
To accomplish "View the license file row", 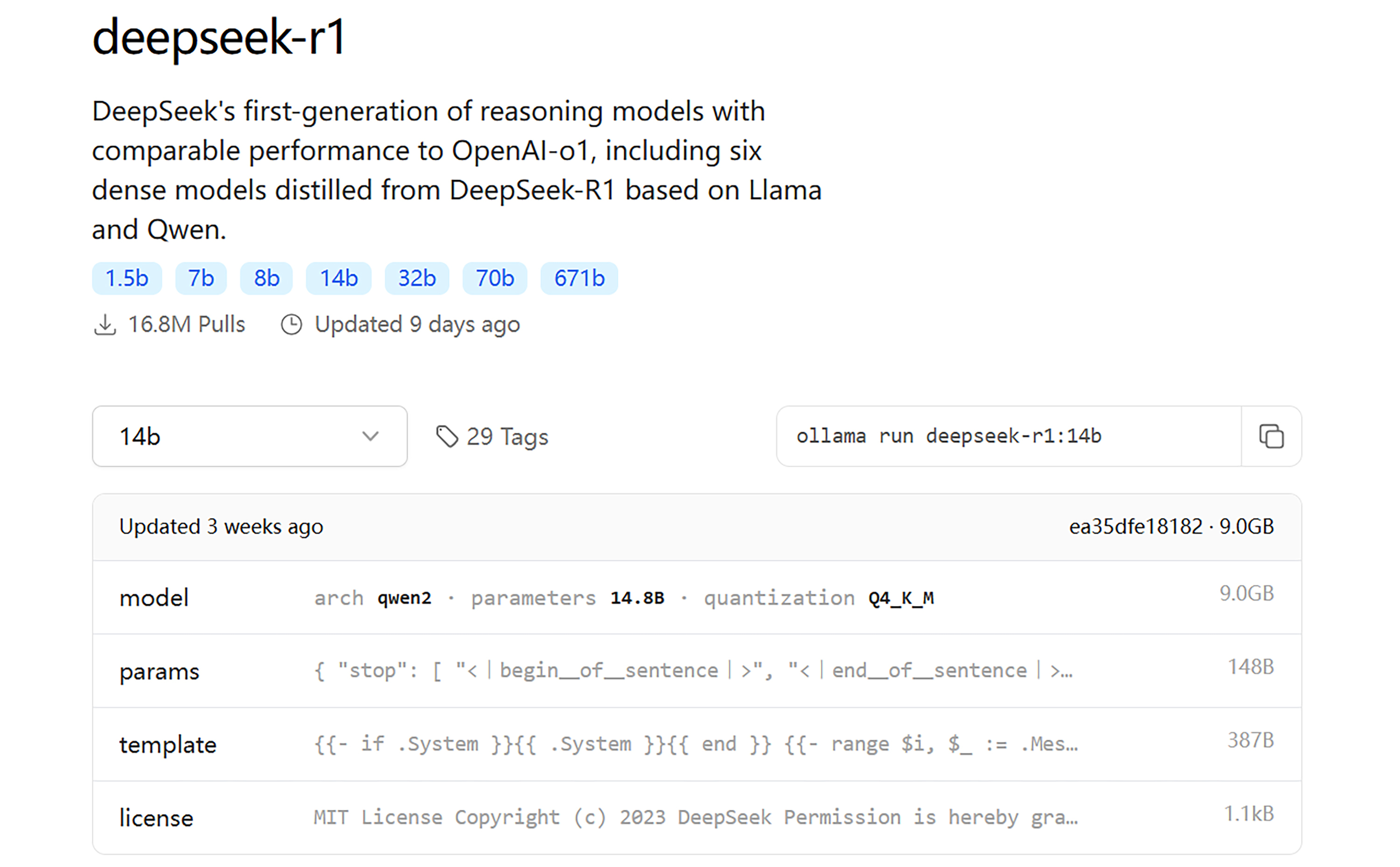I will (697, 817).
